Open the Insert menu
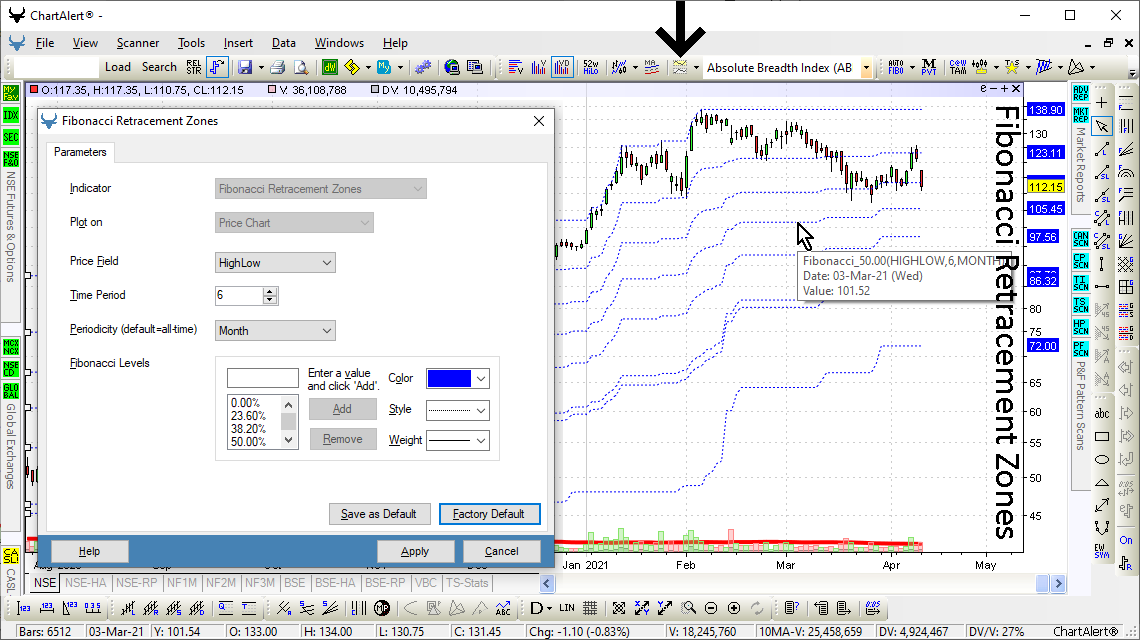1140x640 pixels. [x=238, y=43]
